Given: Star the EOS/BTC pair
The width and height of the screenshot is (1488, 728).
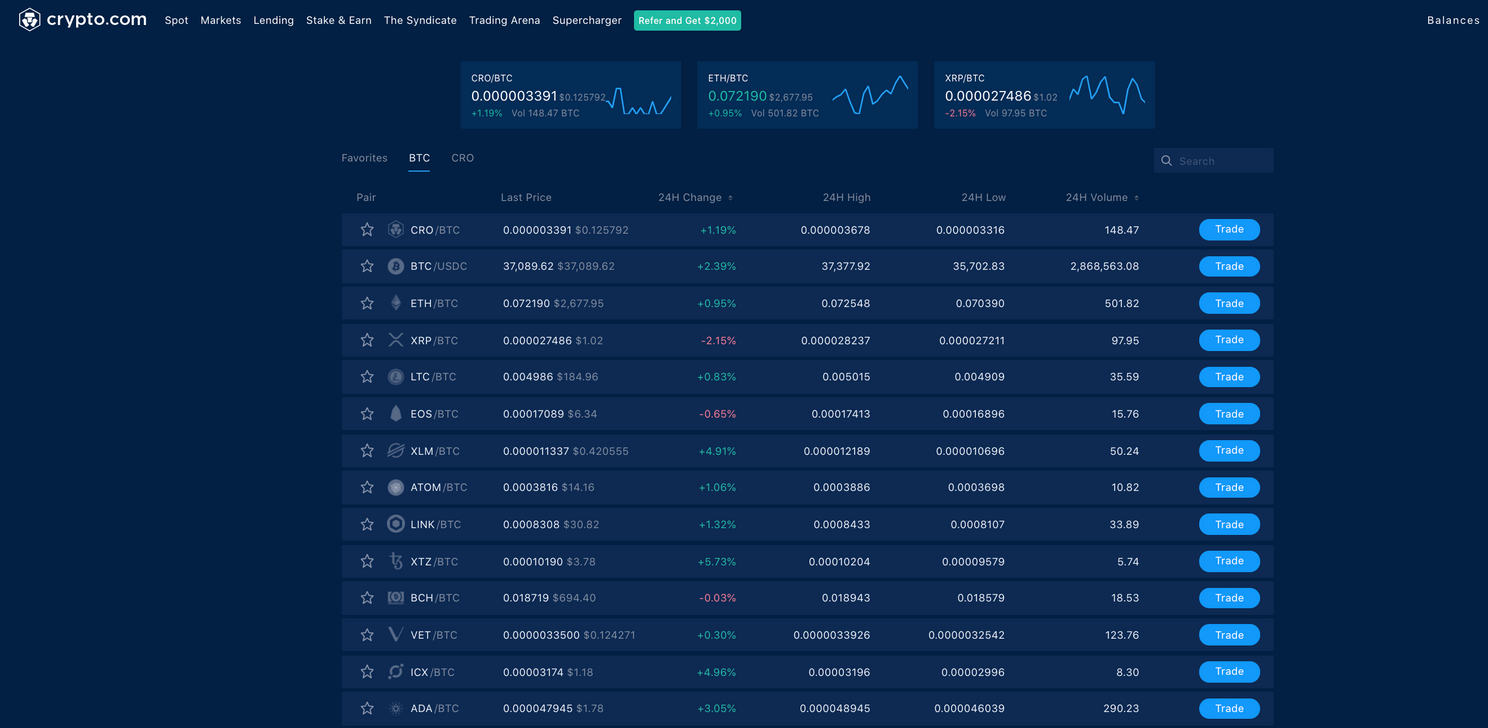Looking at the screenshot, I should tap(367, 414).
